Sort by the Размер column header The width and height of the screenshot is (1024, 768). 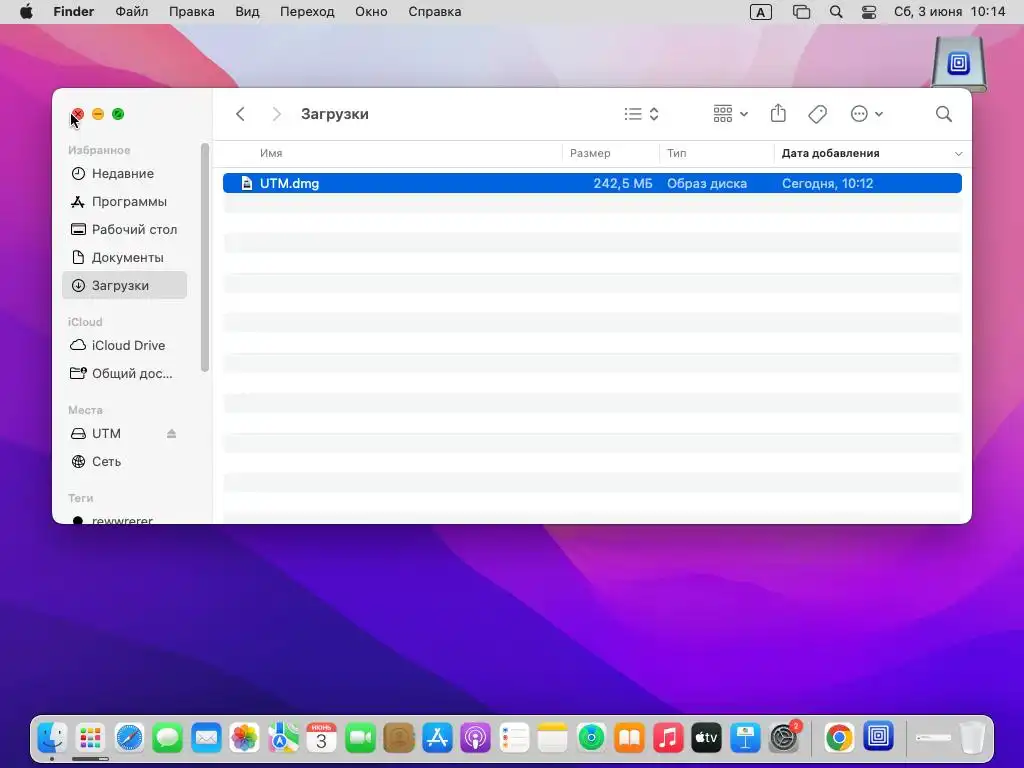click(590, 153)
